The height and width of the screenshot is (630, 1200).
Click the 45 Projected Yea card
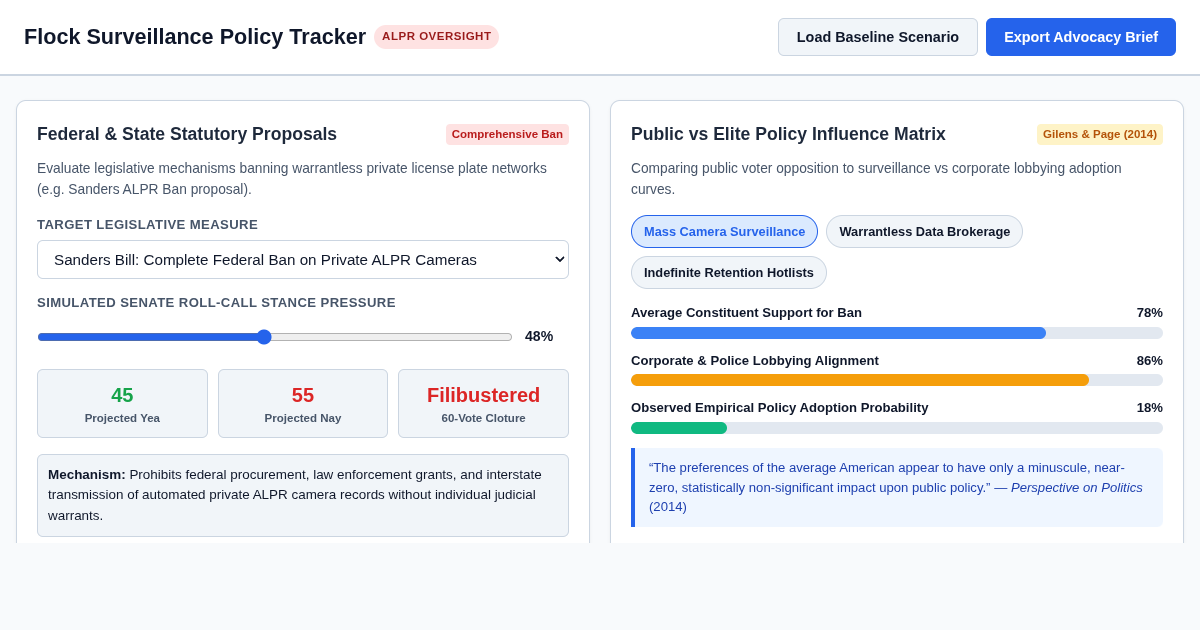tap(122, 404)
